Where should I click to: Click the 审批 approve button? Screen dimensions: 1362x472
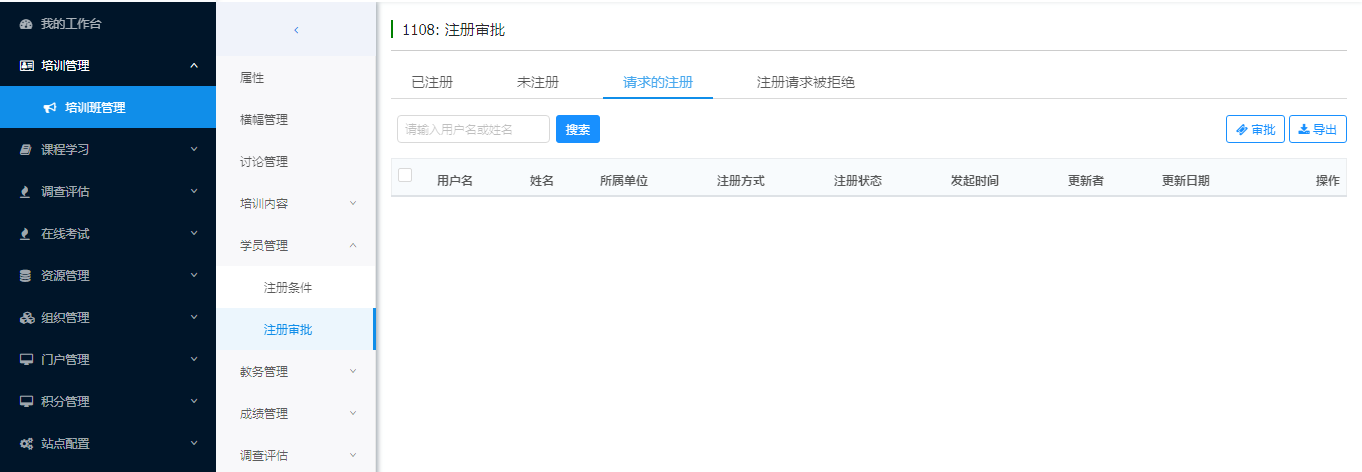point(1255,129)
